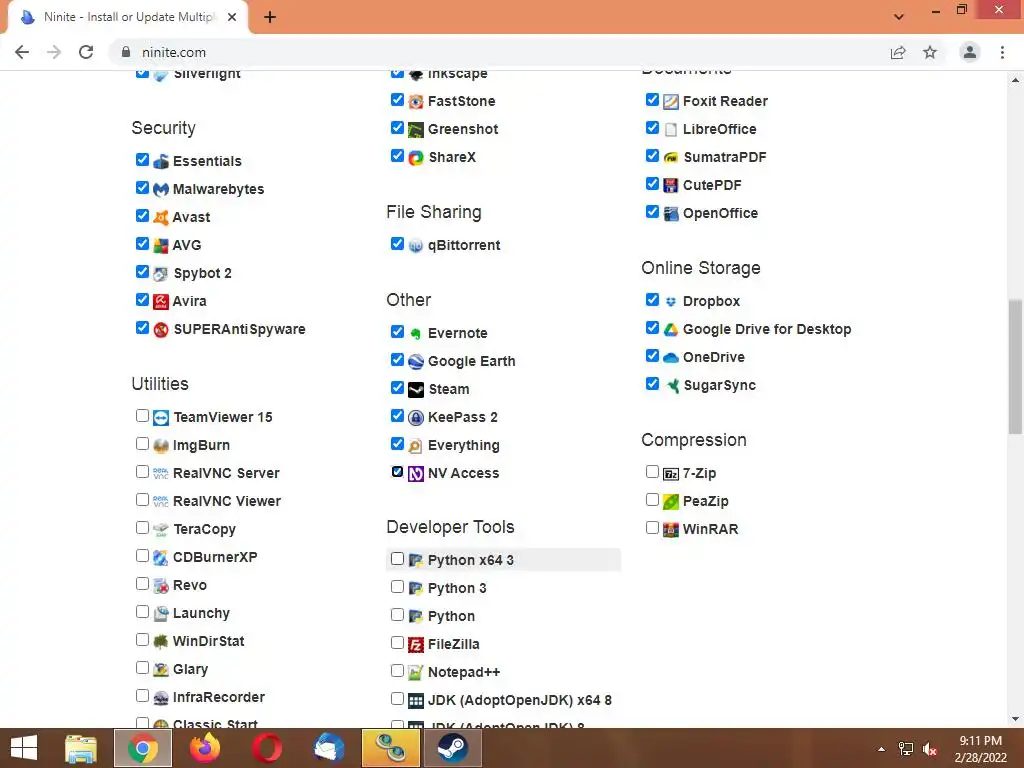1024x768 pixels.
Task: Click the Avira red icon
Action: (x=161, y=301)
